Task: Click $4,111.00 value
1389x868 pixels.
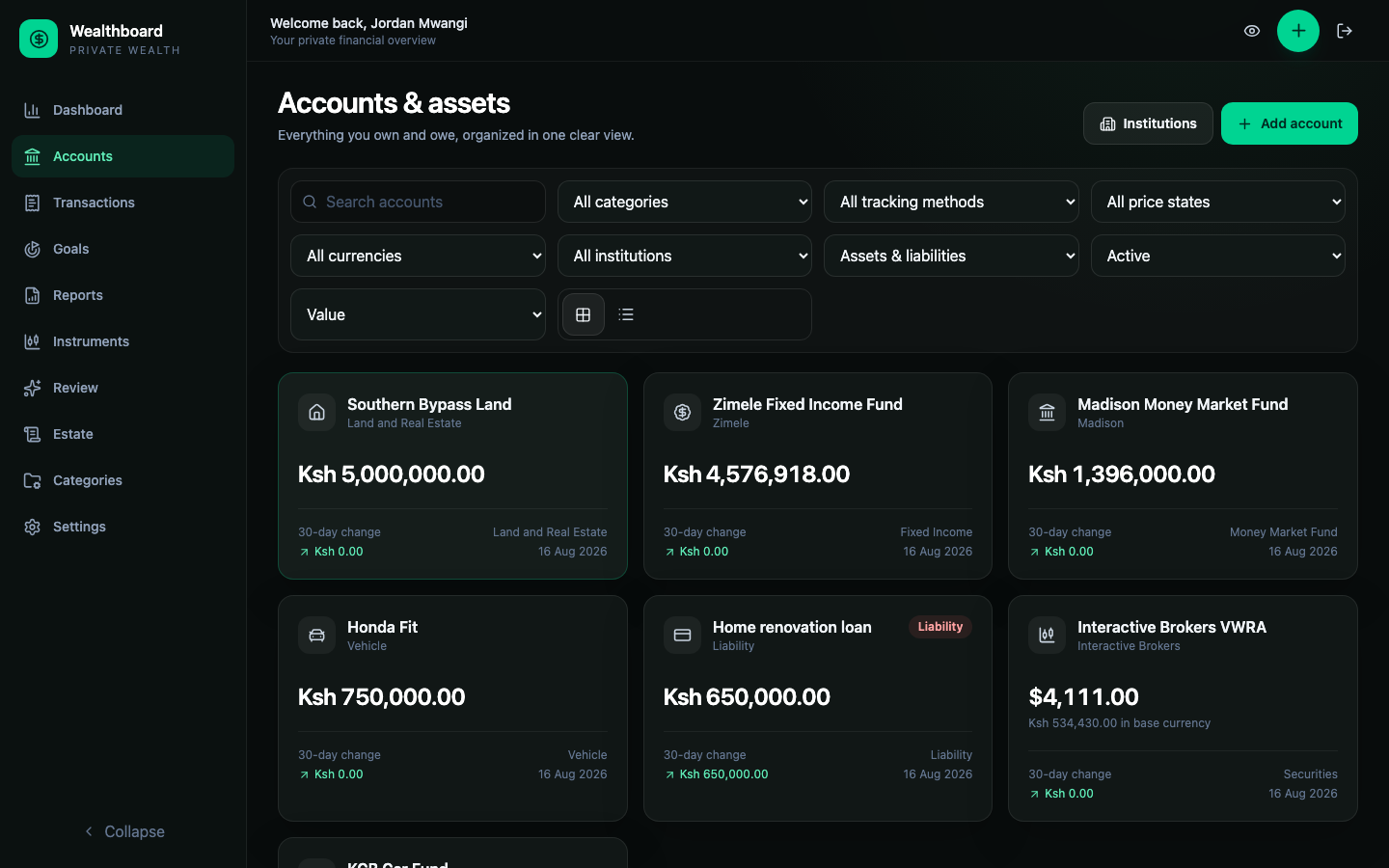Action: (x=1083, y=697)
